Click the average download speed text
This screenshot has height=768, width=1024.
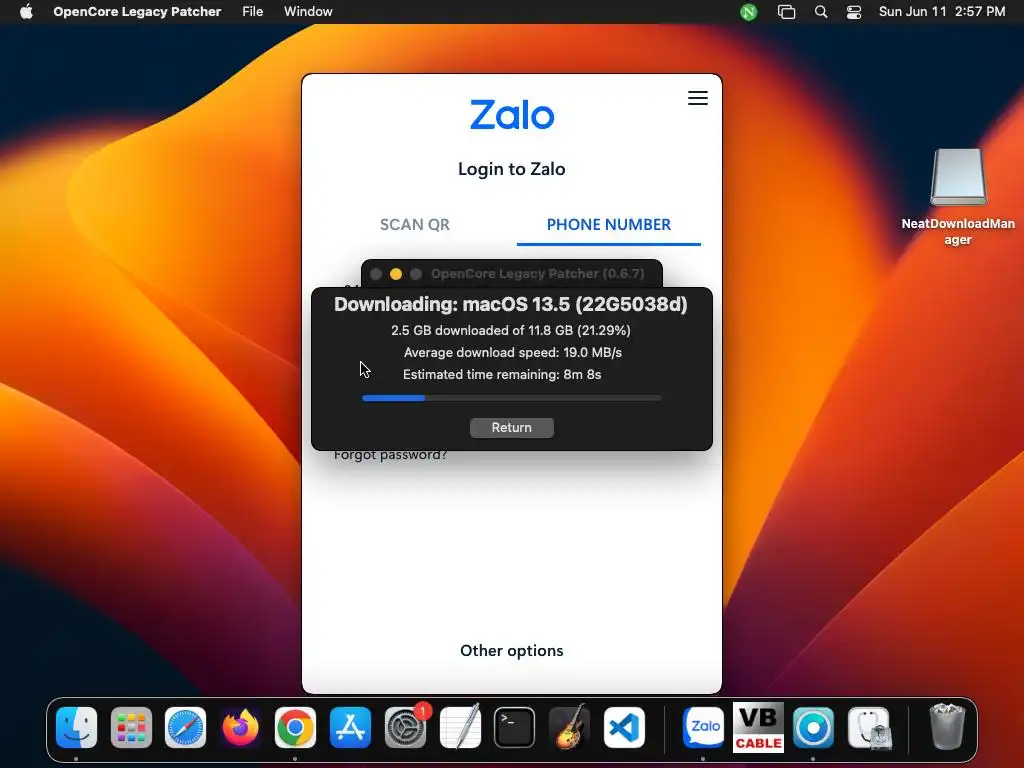pos(513,353)
